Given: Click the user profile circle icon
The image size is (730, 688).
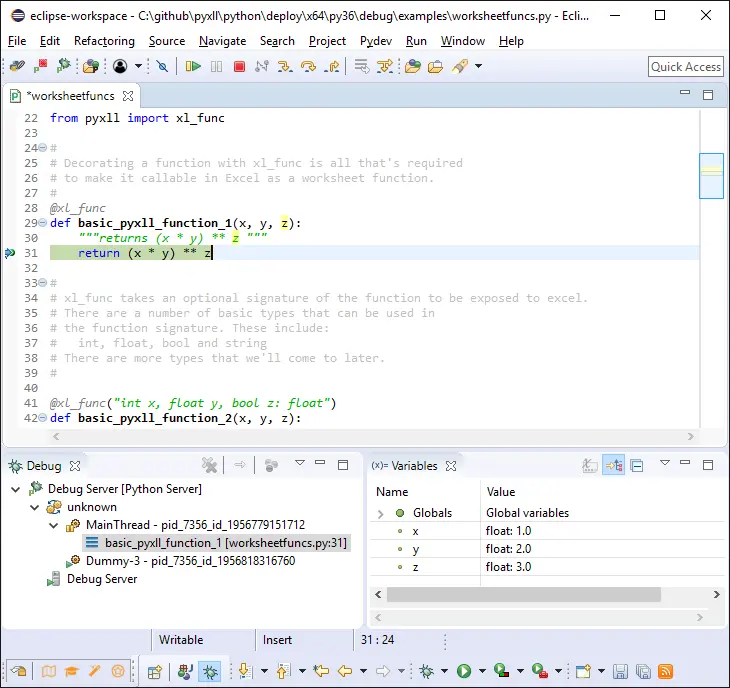Looking at the screenshot, I should [x=120, y=66].
